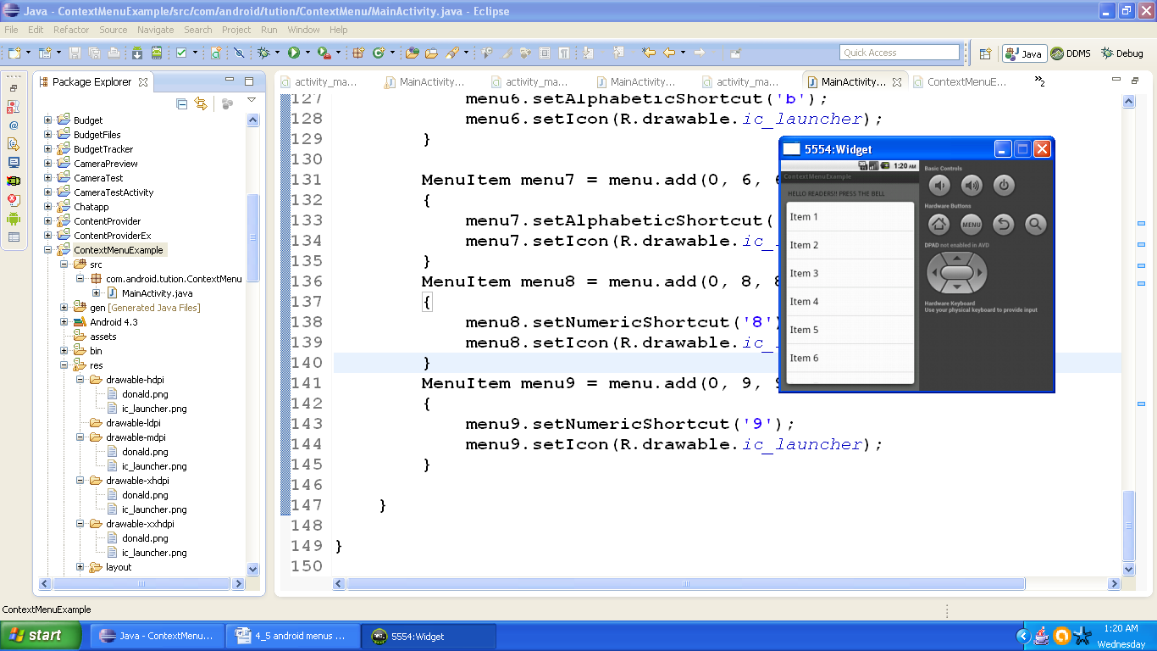Switch to the Debug perspective
Image resolution: width=1157 pixels, height=651 pixels.
click(x=1122, y=53)
